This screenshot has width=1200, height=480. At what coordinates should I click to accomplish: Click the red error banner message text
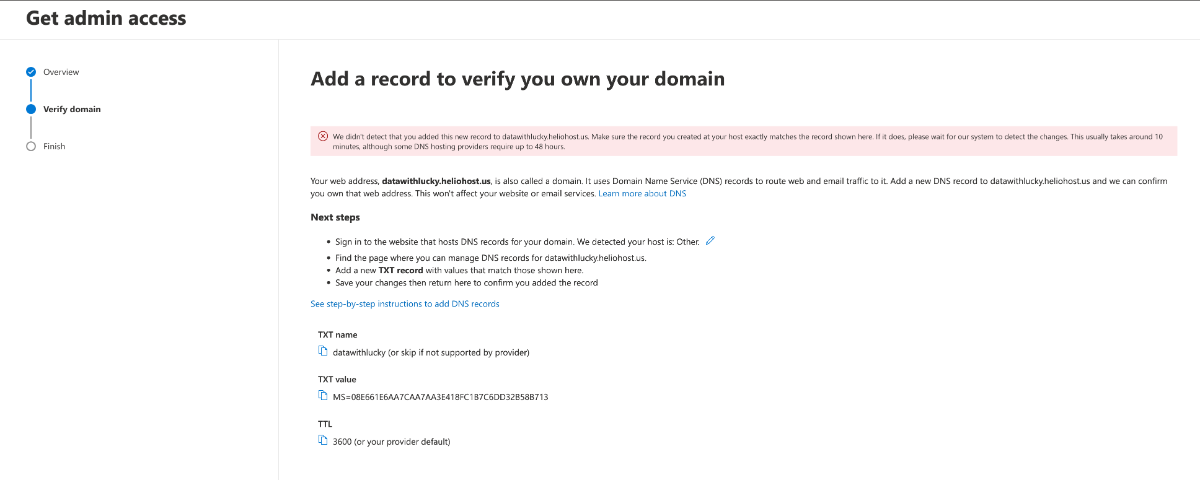pos(747,141)
